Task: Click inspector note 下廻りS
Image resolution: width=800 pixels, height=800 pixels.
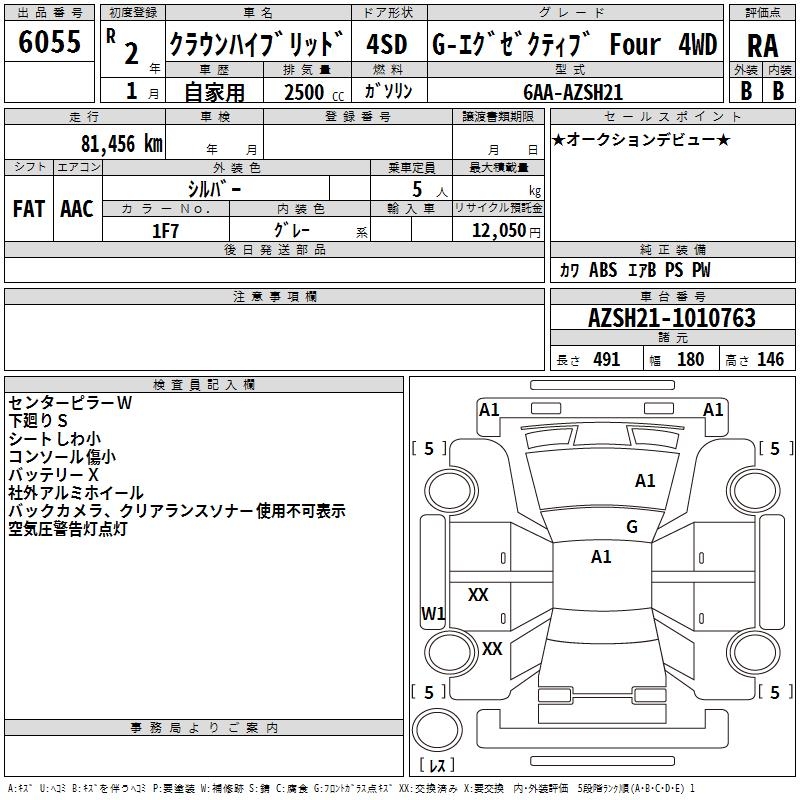Action: coord(38,420)
